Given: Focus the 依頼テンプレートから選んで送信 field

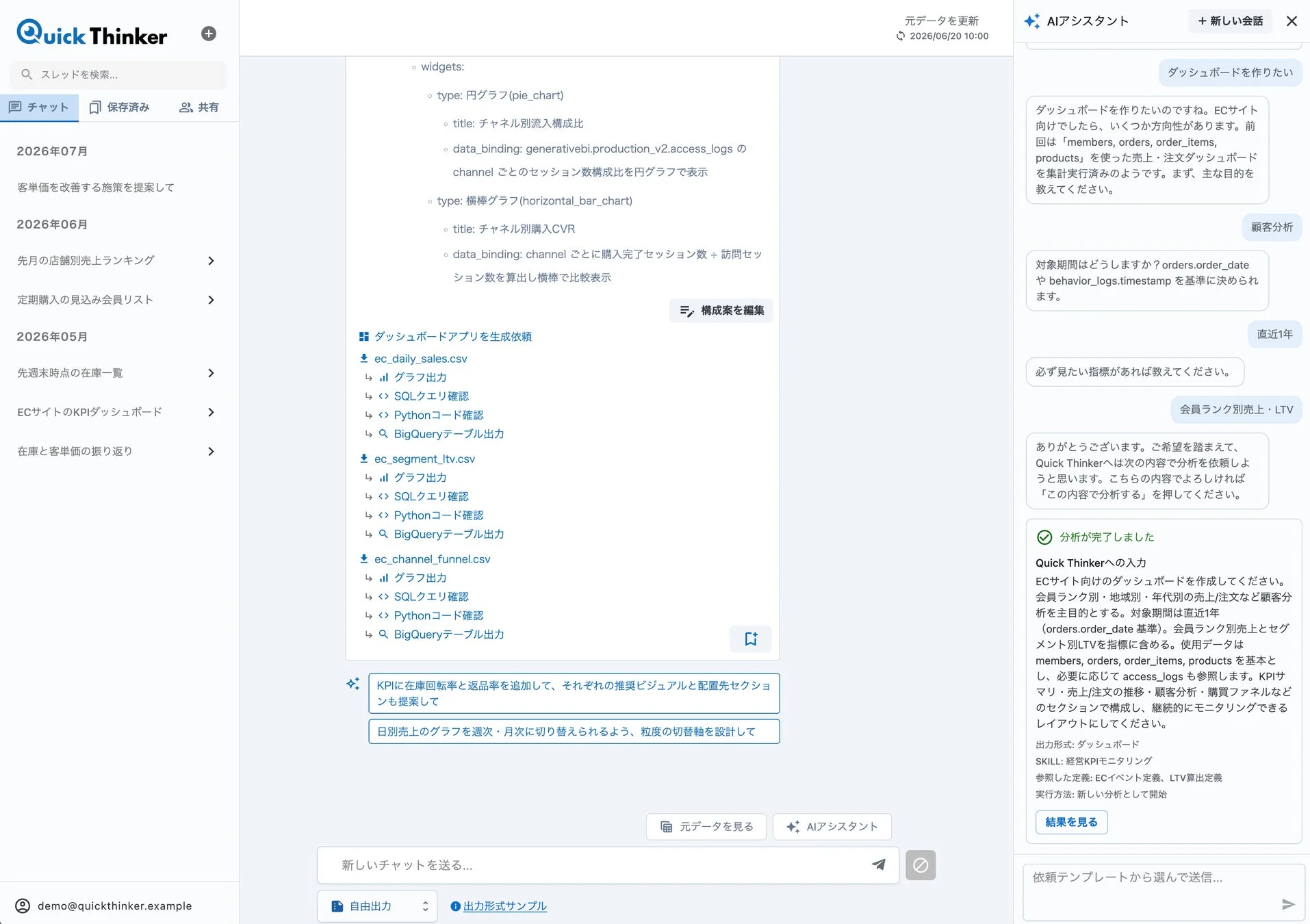Looking at the screenshot, I should (1164, 892).
